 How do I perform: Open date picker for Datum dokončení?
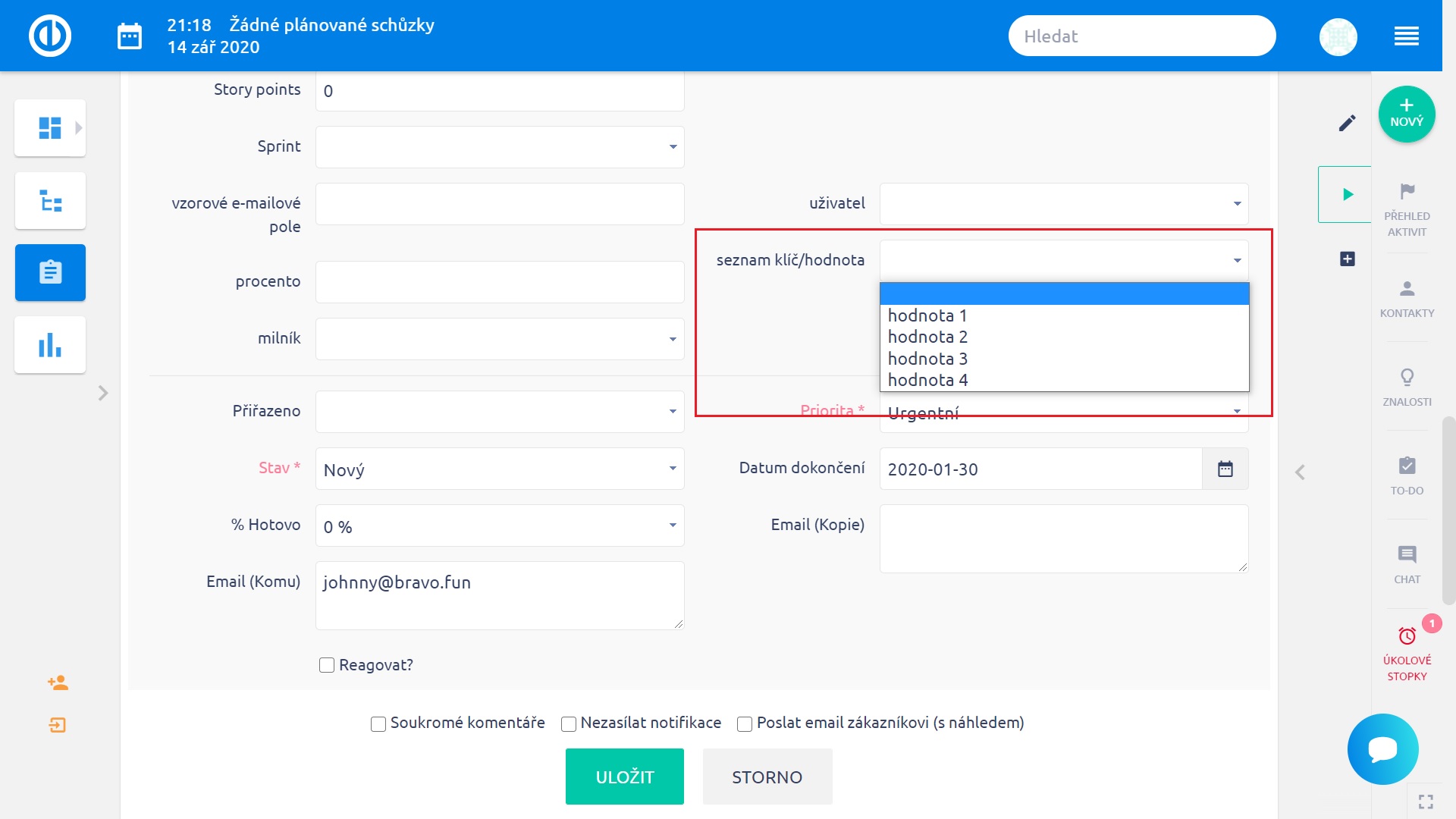tap(1225, 469)
